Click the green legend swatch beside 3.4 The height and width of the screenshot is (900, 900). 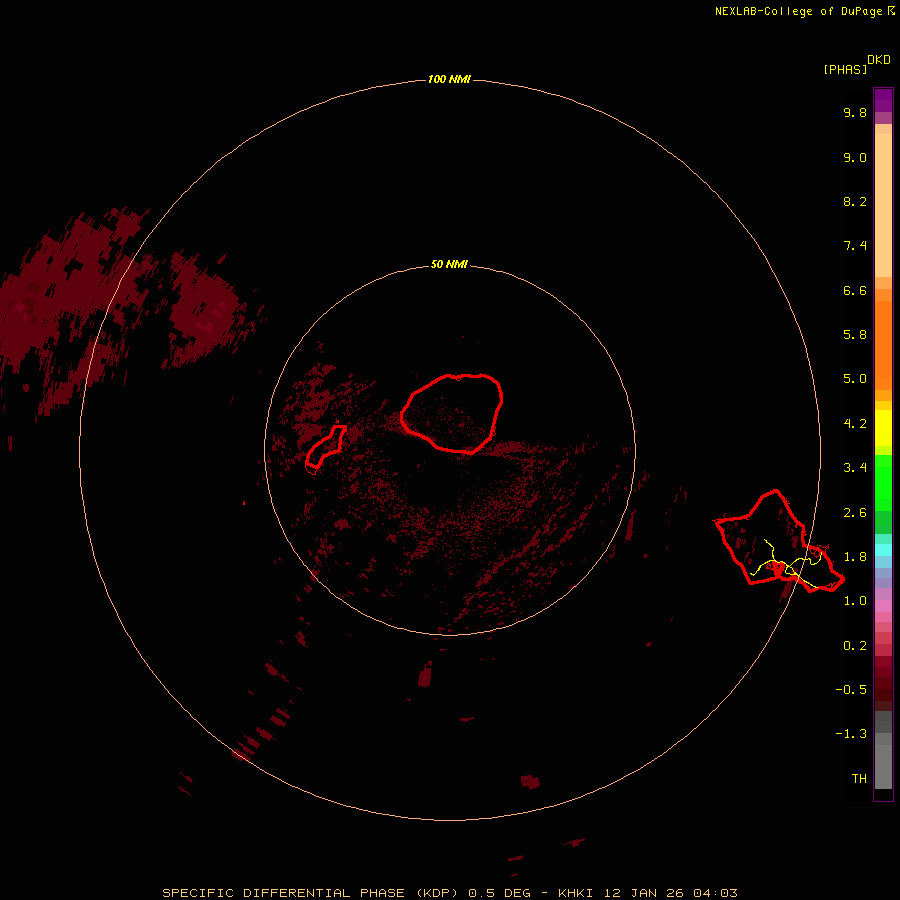[883, 475]
